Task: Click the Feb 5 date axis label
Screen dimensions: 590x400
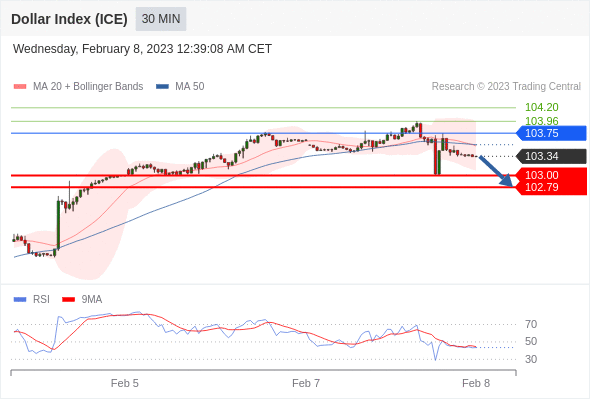Action: coord(125,383)
